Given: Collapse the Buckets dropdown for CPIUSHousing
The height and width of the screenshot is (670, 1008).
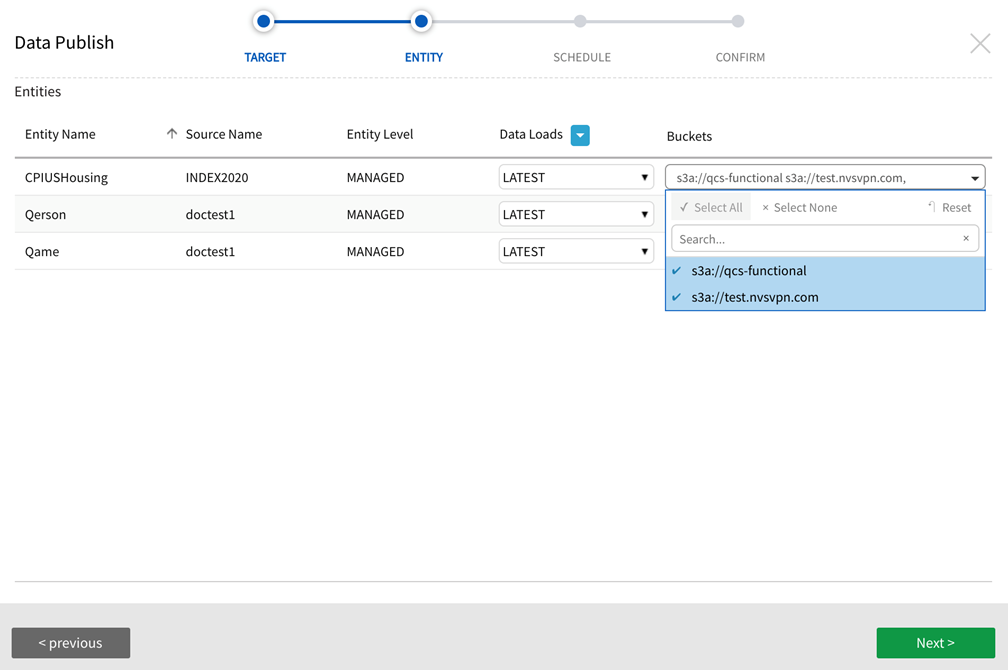Looking at the screenshot, I should pos(974,178).
